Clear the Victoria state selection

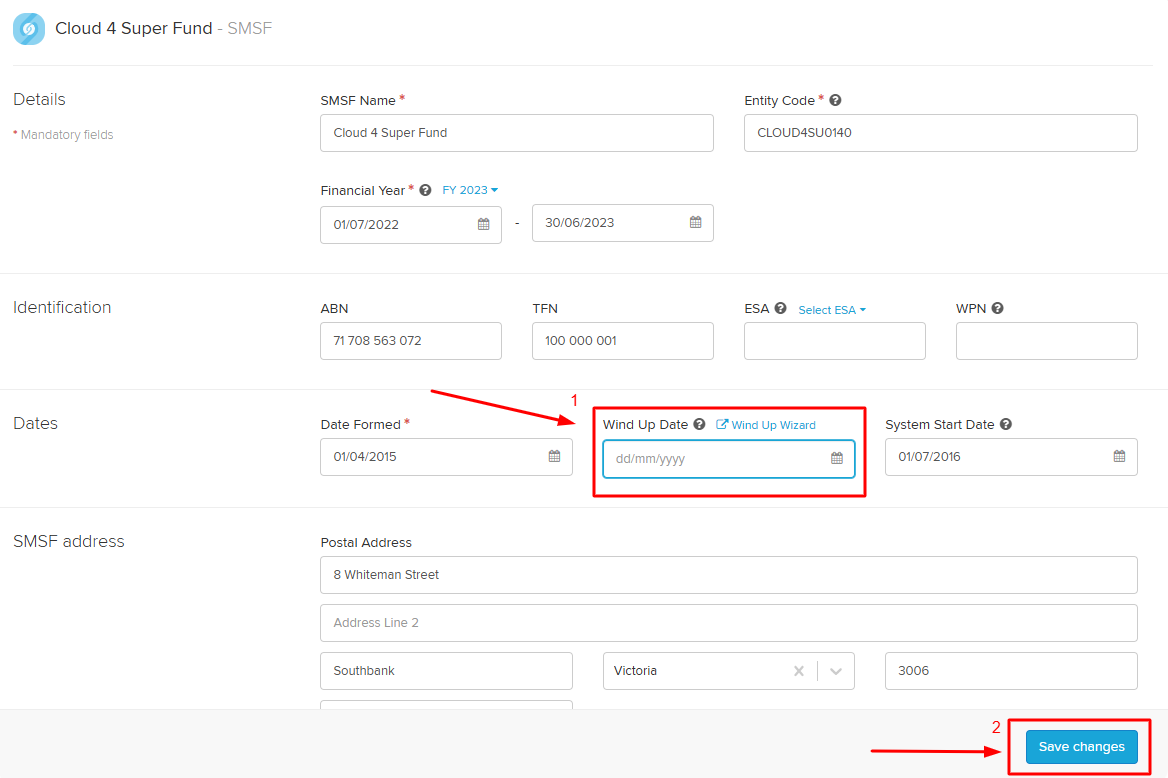pos(798,671)
